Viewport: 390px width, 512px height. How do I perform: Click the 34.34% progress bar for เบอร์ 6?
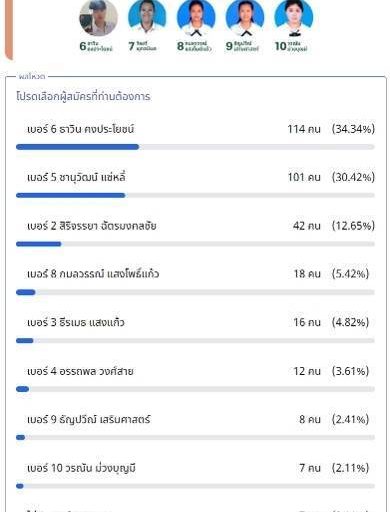click(x=195, y=147)
